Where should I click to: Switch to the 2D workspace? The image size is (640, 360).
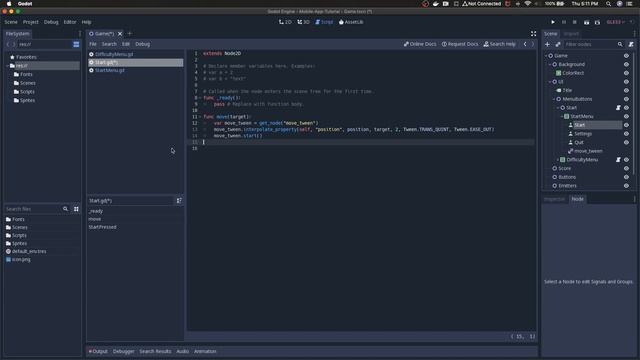coord(285,22)
